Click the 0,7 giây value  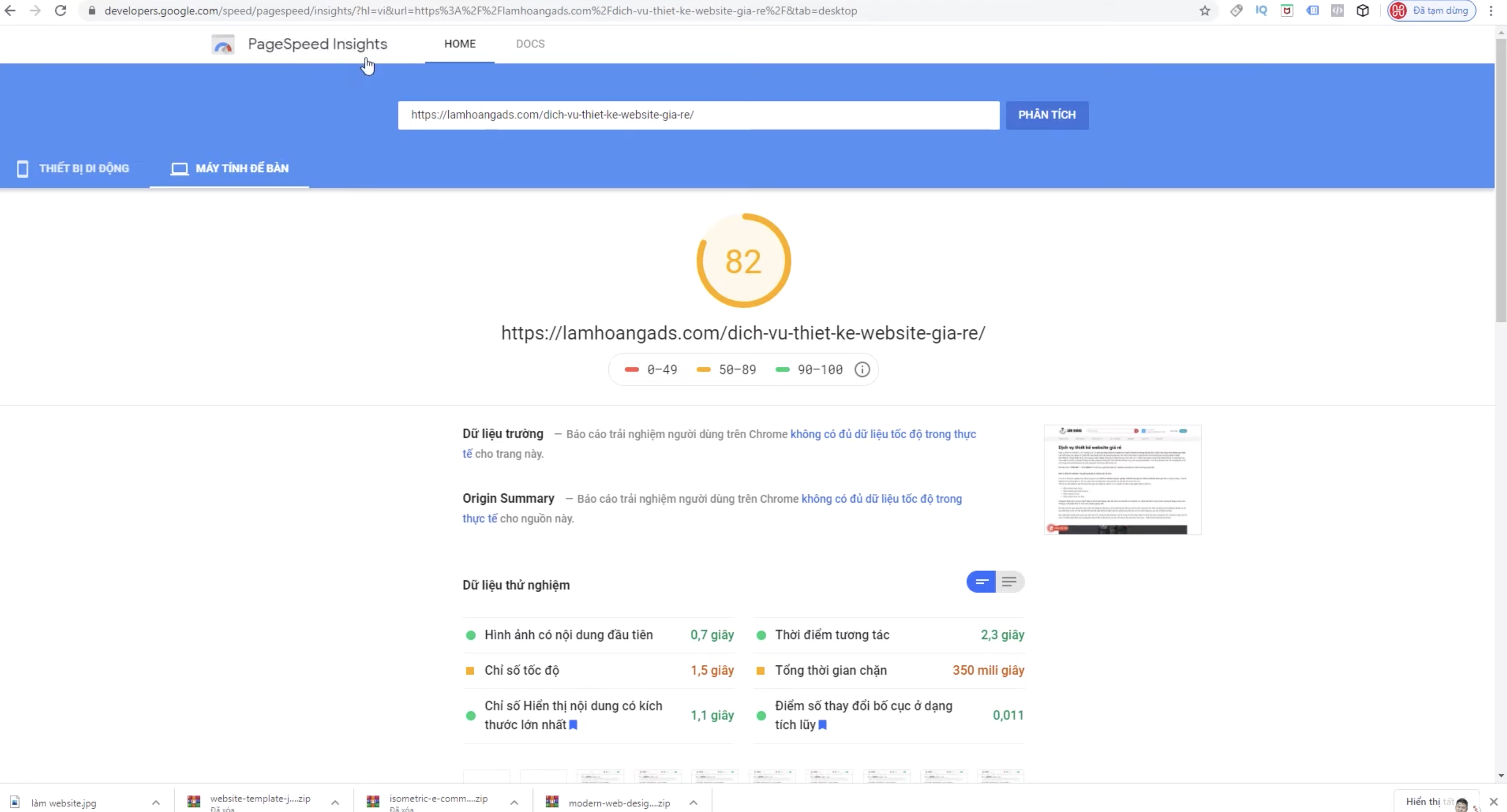[712, 635]
